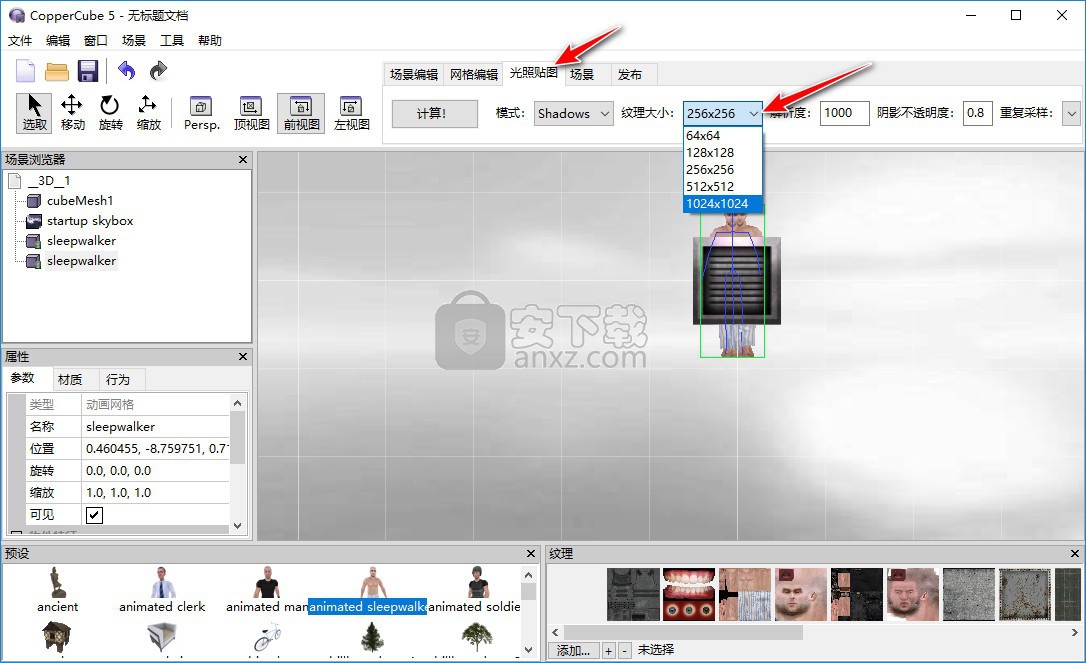Click the 添加... texture button
The image size is (1086, 663).
pos(573,651)
